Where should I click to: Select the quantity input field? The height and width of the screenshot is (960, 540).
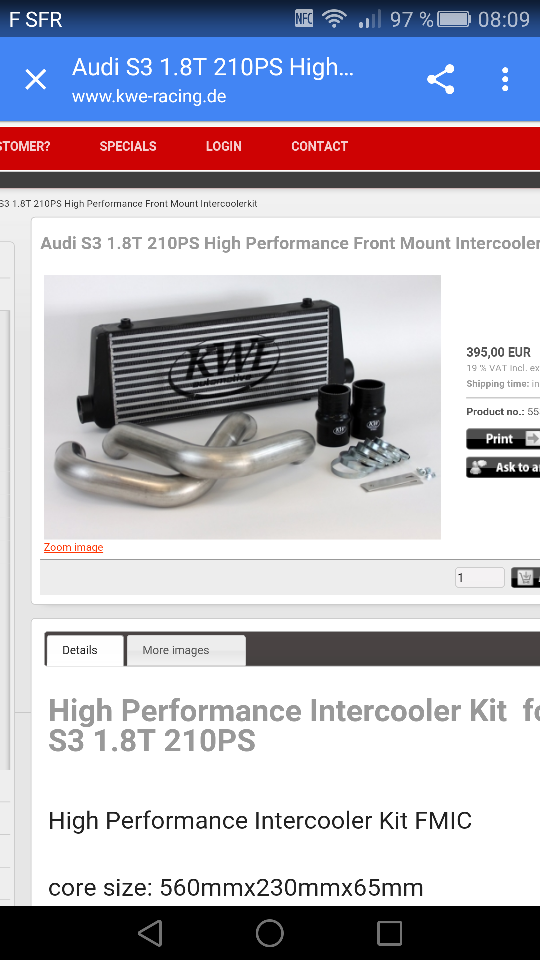point(479,577)
